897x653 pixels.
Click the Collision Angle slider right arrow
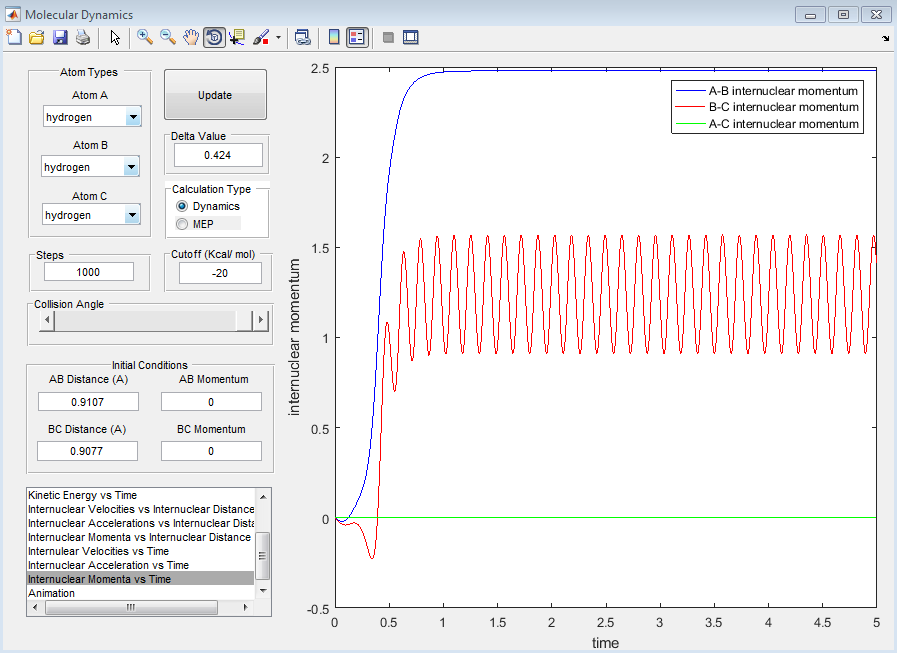click(260, 320)
